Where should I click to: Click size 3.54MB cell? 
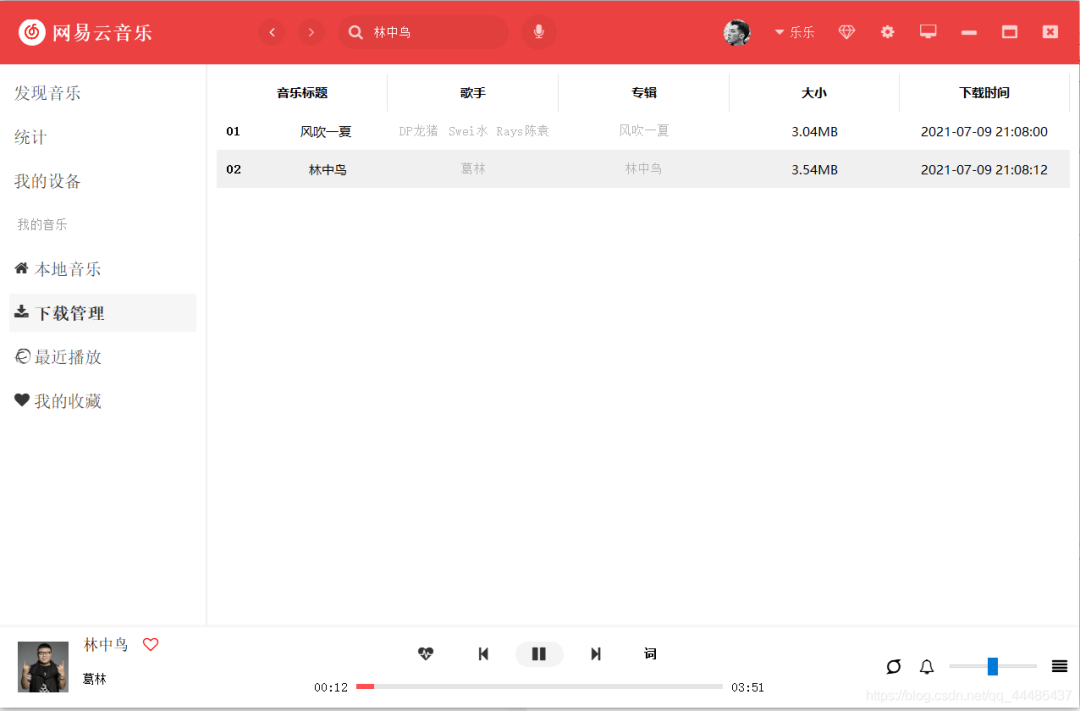814,169
